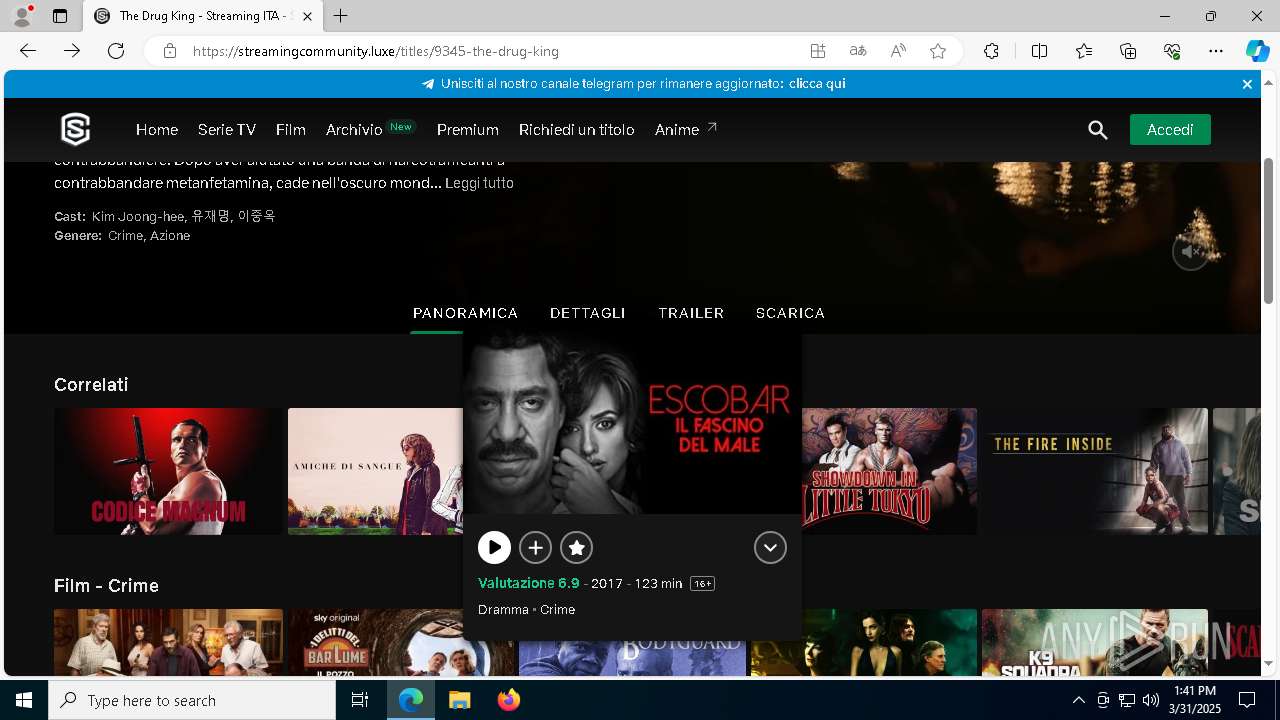Image resolution: width=1280 pixels, height=720 pixels.
Task: Open browser collections icon
Action: coord(1128,51)
